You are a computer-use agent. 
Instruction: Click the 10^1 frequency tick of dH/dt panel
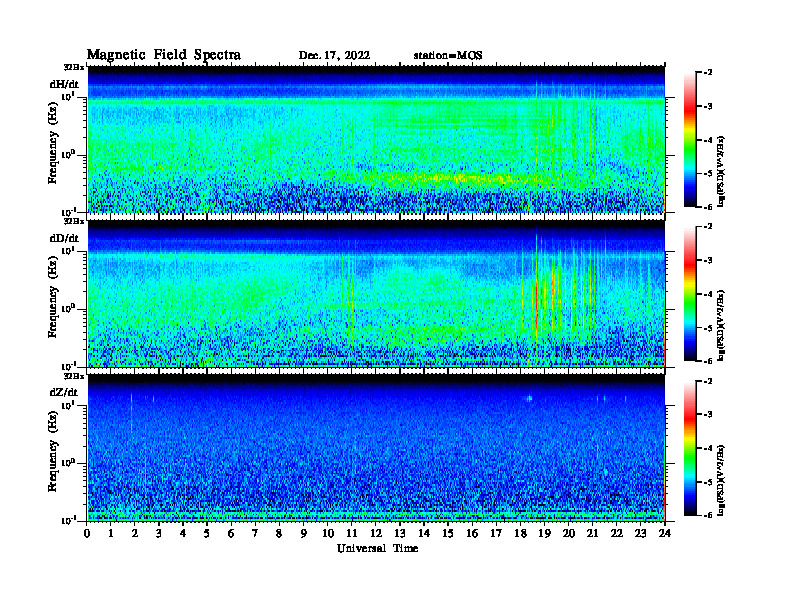69,96
